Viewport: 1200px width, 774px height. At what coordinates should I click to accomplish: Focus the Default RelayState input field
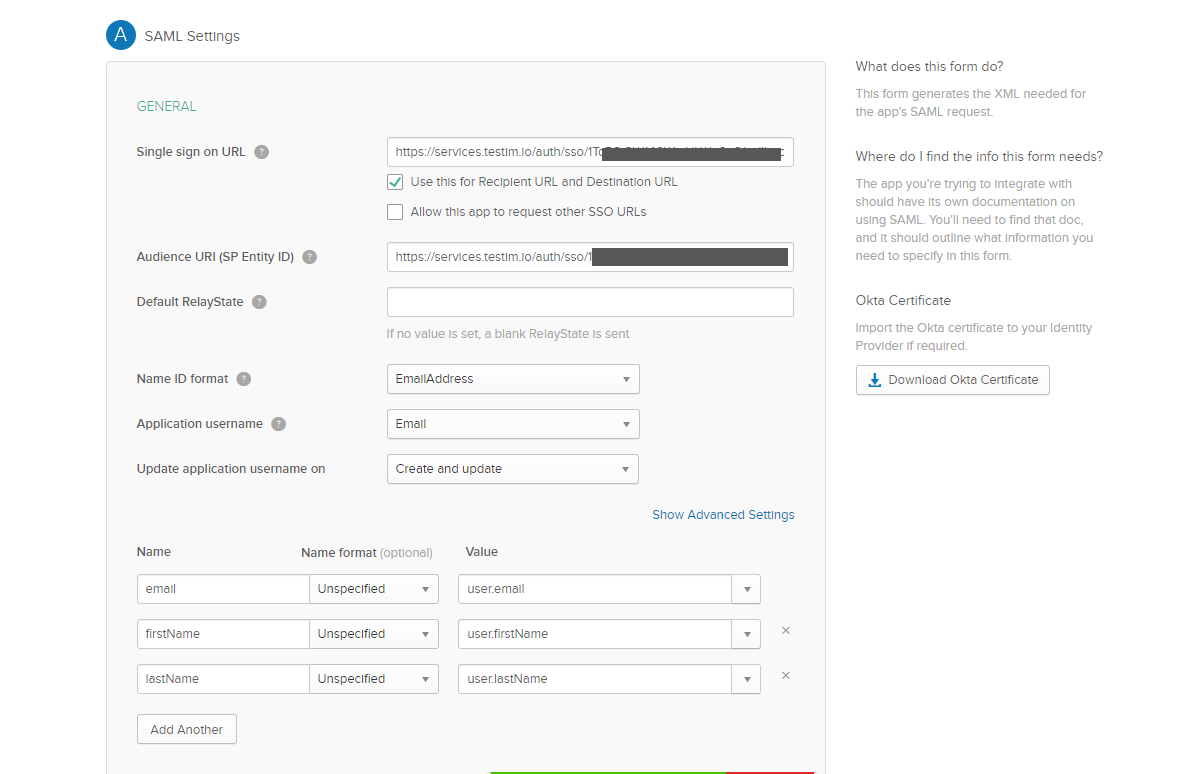590,302
